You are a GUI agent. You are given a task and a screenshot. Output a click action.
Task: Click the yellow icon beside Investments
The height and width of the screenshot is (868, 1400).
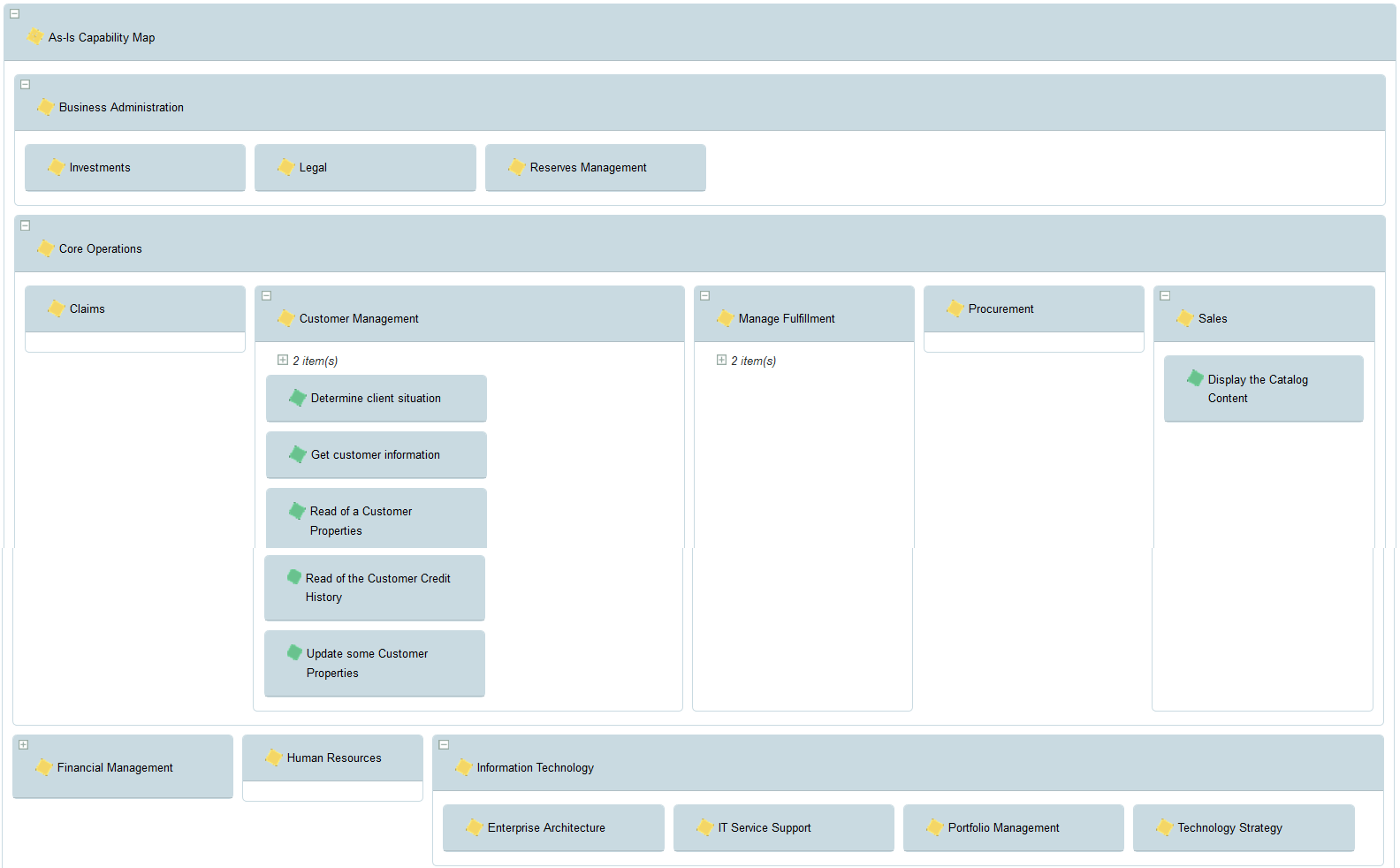pyautogui.click(x=56, y=167)
